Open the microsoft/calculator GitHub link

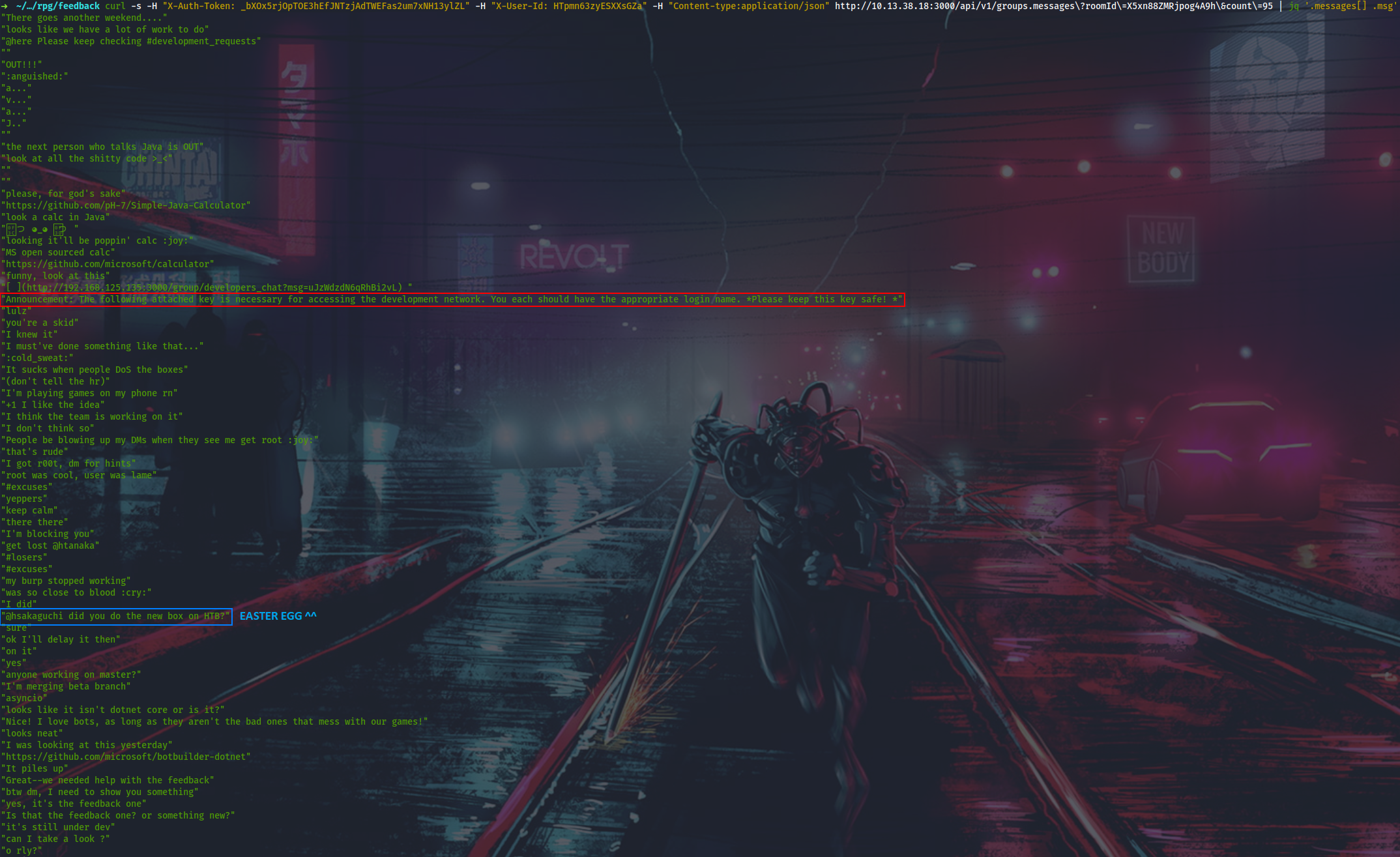pos(108,264)
